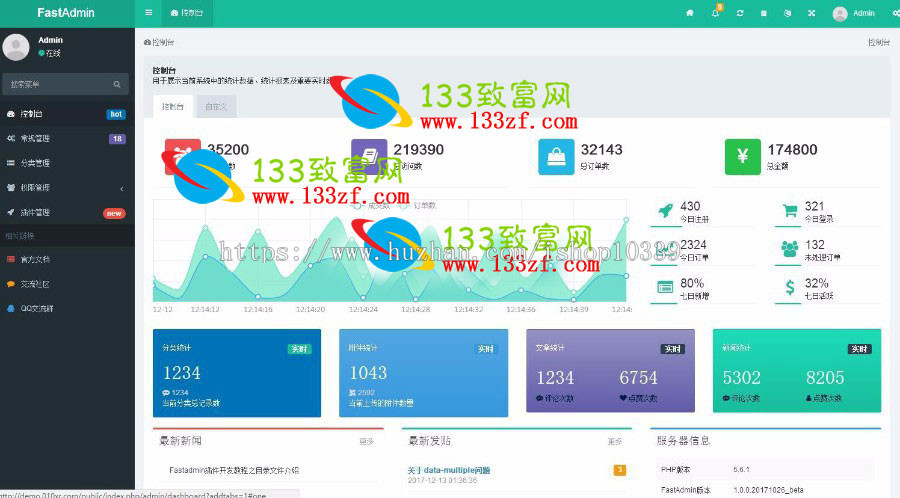The width and height of the screenshot is (900, 498).
Task: Open the settings gears at the header's right edge
Action: (x=896, y=13)
